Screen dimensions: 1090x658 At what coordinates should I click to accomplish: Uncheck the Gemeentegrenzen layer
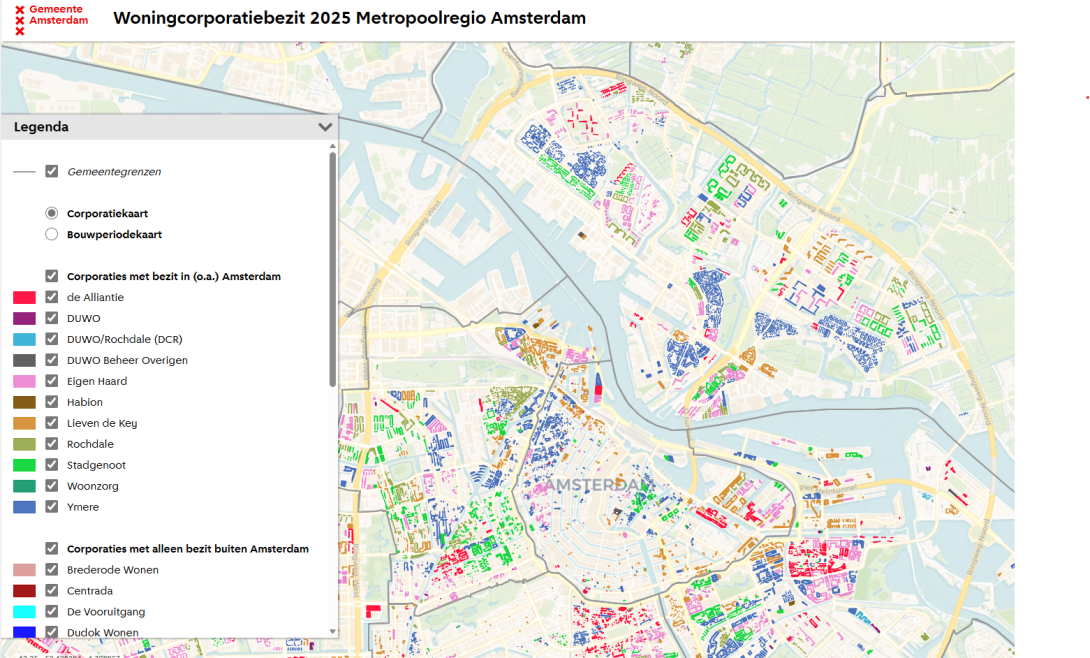[51, 171]
